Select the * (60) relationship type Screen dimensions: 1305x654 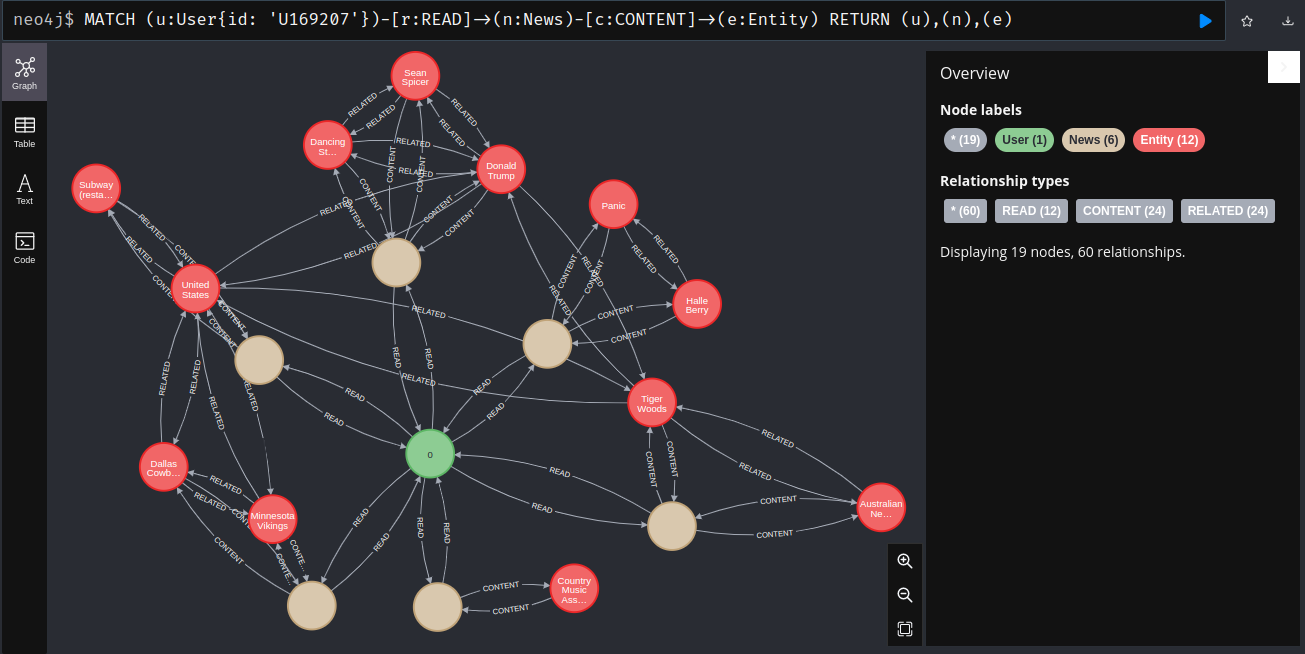[965, 211]
